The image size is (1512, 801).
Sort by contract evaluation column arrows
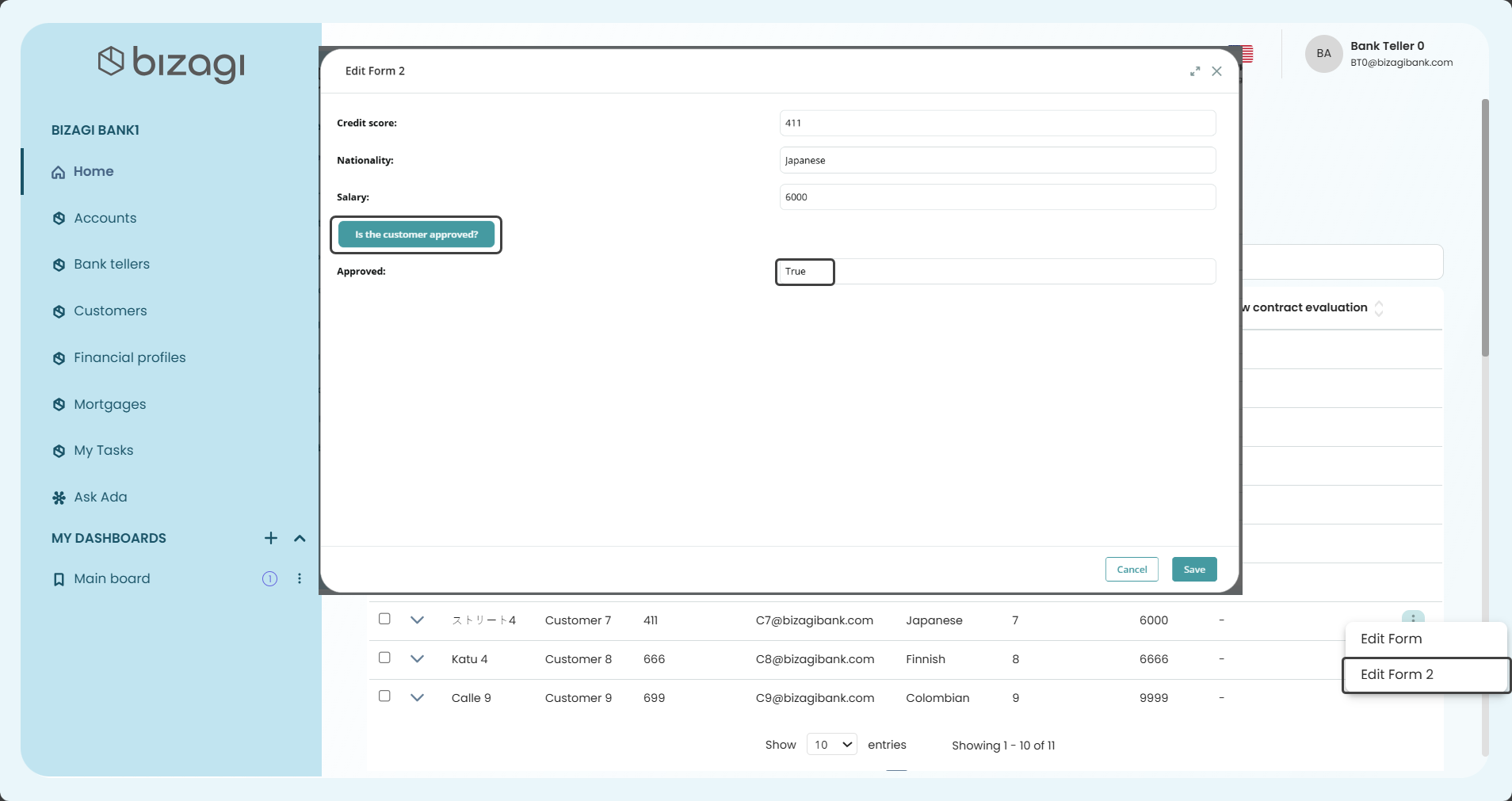[1379, 308]
